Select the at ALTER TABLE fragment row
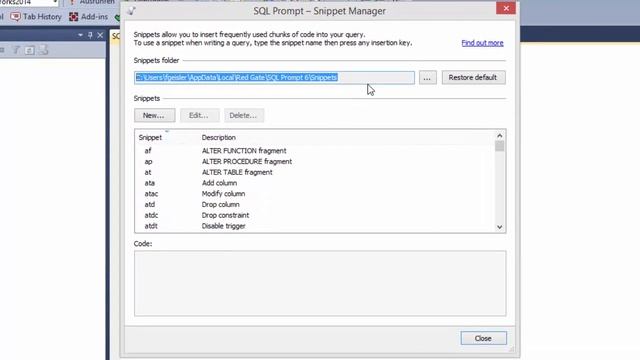This screenshot has width=640, height=360. pos(314,172)
